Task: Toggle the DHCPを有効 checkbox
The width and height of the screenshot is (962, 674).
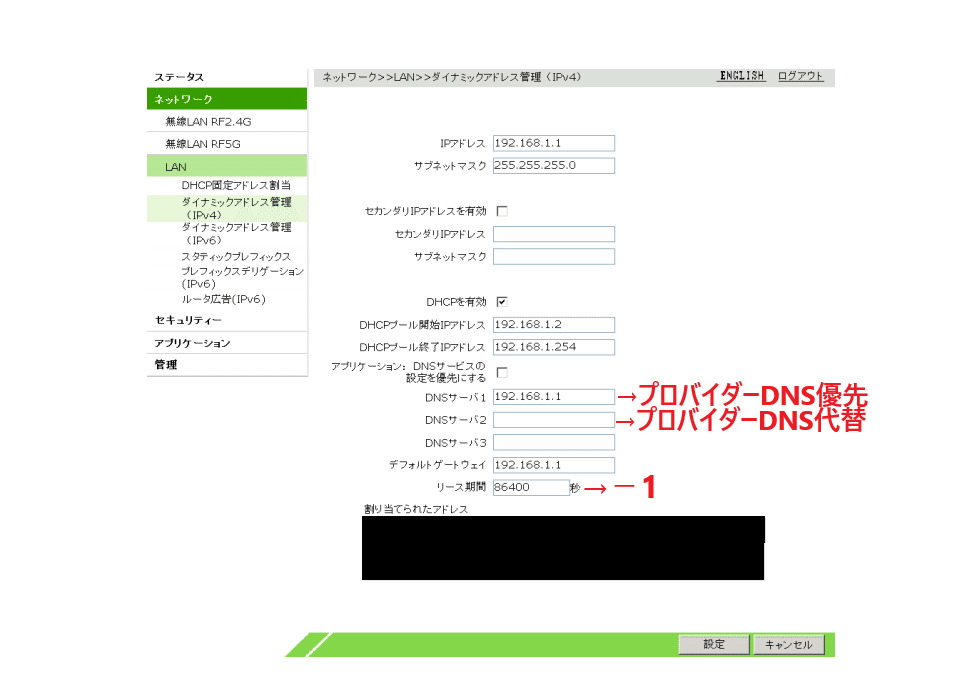Action: pyautogui.click(x=502, y=302)
